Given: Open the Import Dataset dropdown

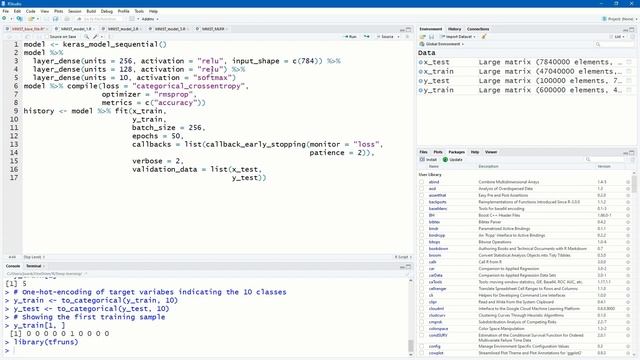Looking at the screenshot, I should (x=458, y=37).
